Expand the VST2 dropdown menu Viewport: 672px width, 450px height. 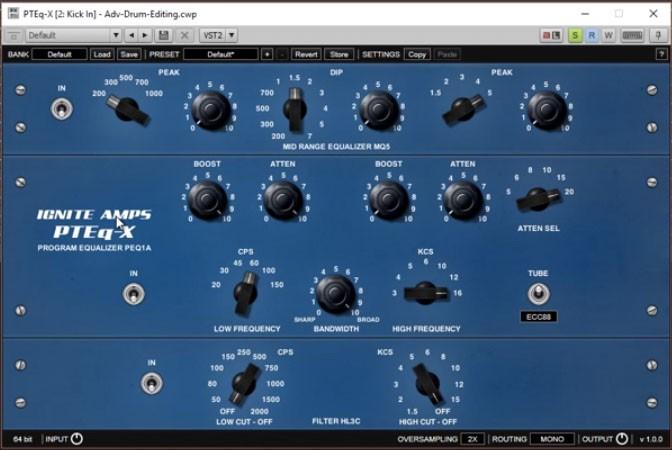(217, 35)
